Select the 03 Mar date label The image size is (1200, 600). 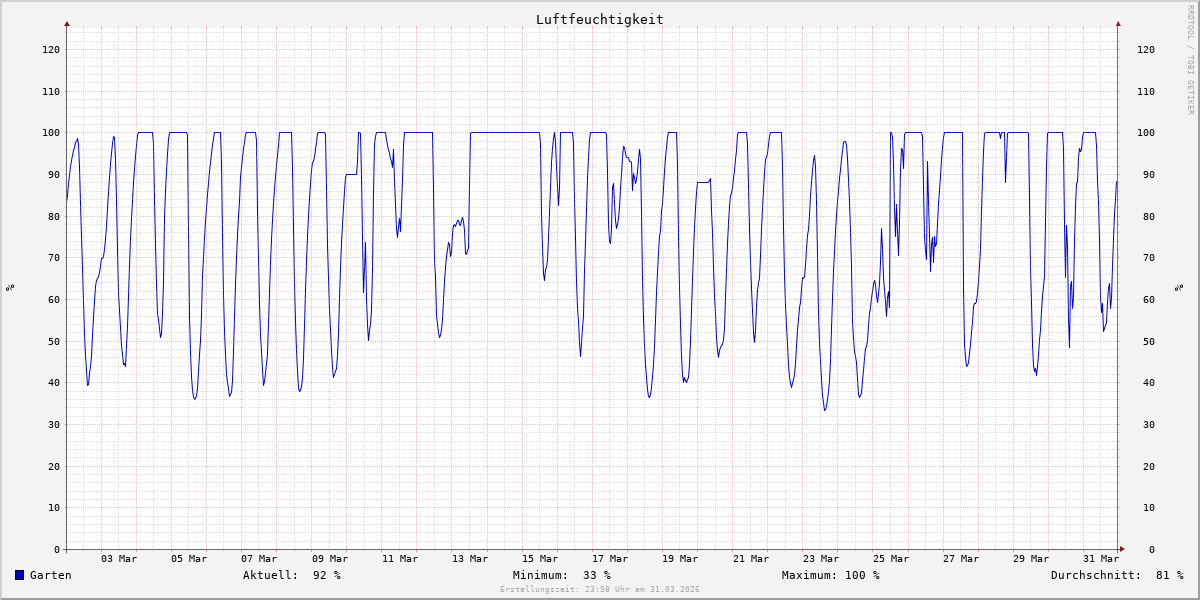(119, 559)
